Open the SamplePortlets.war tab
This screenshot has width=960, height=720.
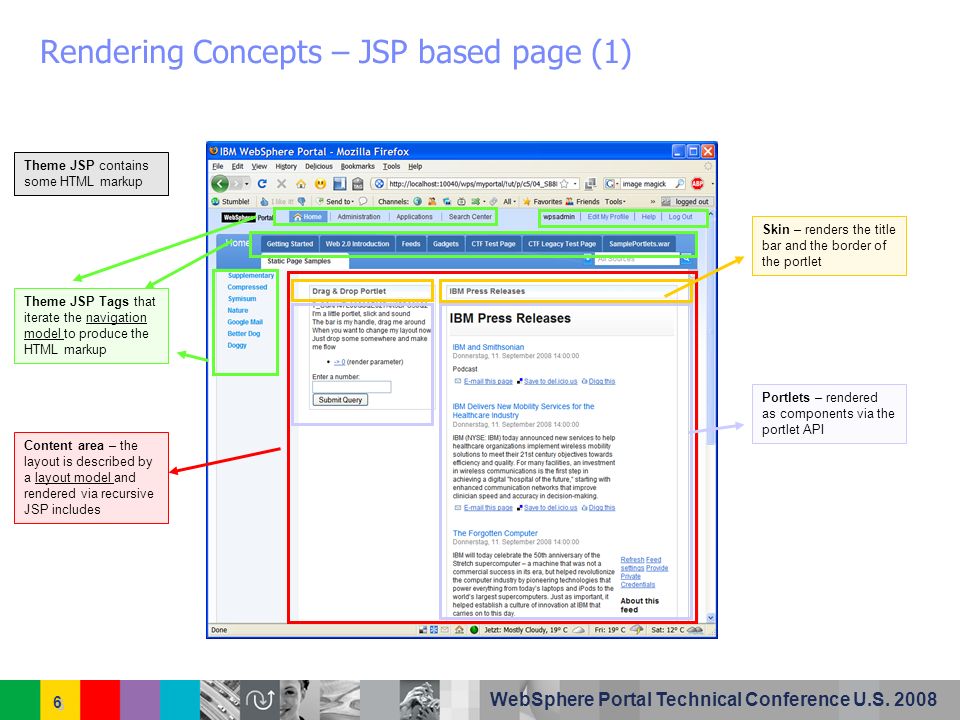click(x=639, y=244)
